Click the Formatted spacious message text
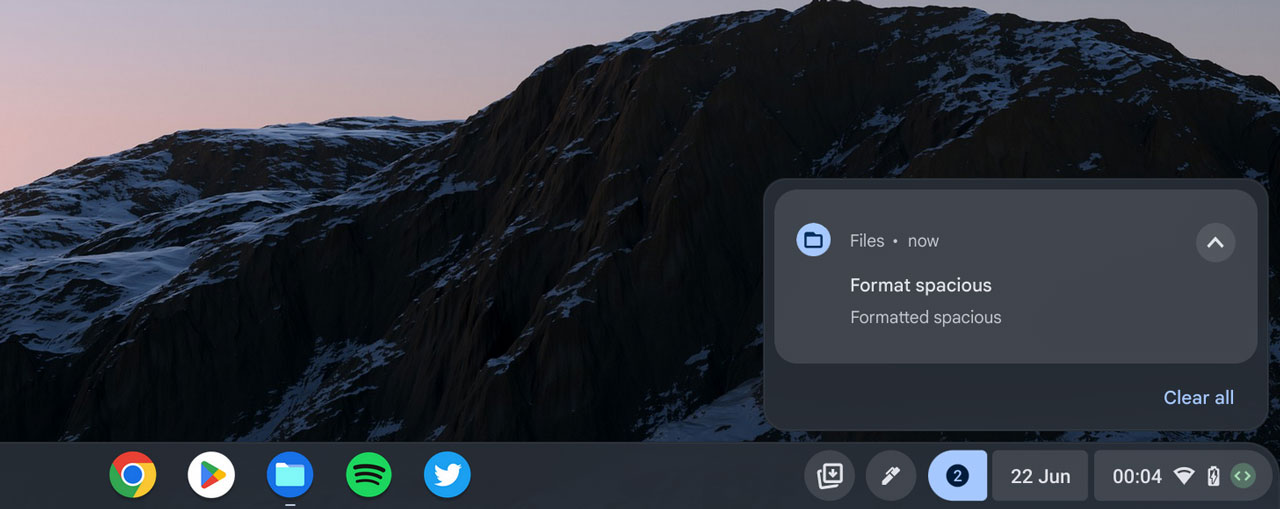This screenshot has height=509, width=1280. [x=925, y=317]
